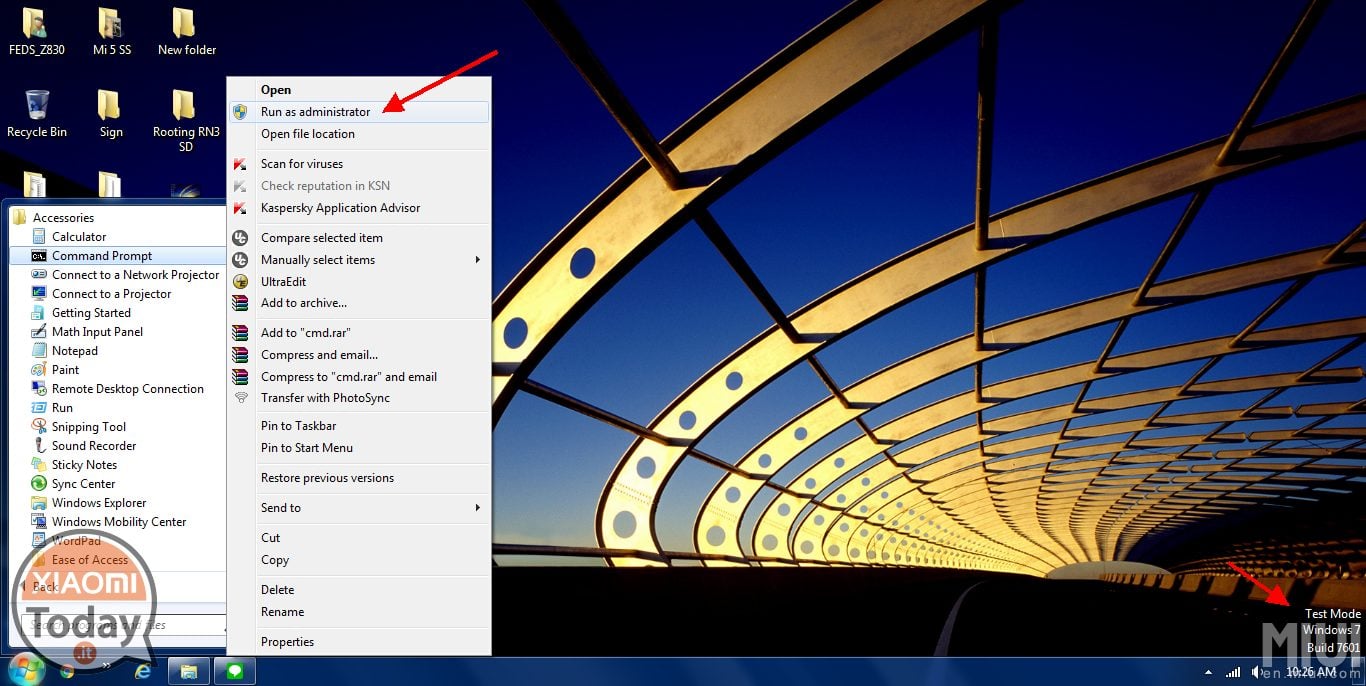
Task: Choose Copy in the context menu
Action: (360, 560)
